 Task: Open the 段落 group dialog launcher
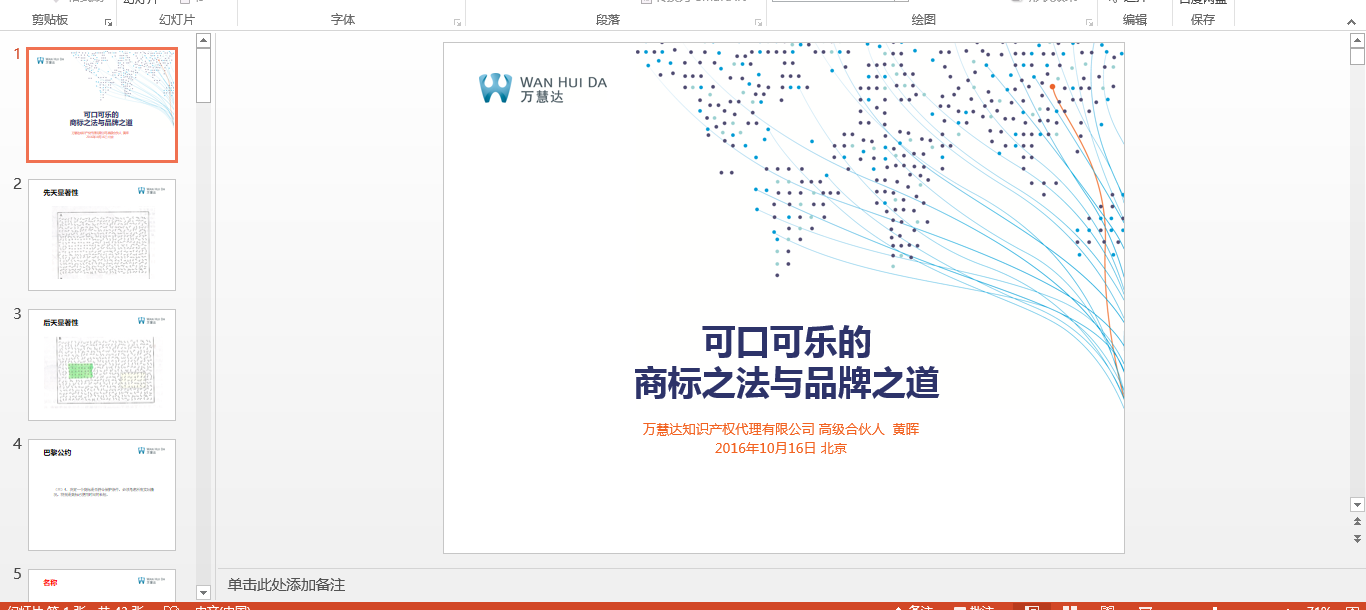click(x=759, y=22)
